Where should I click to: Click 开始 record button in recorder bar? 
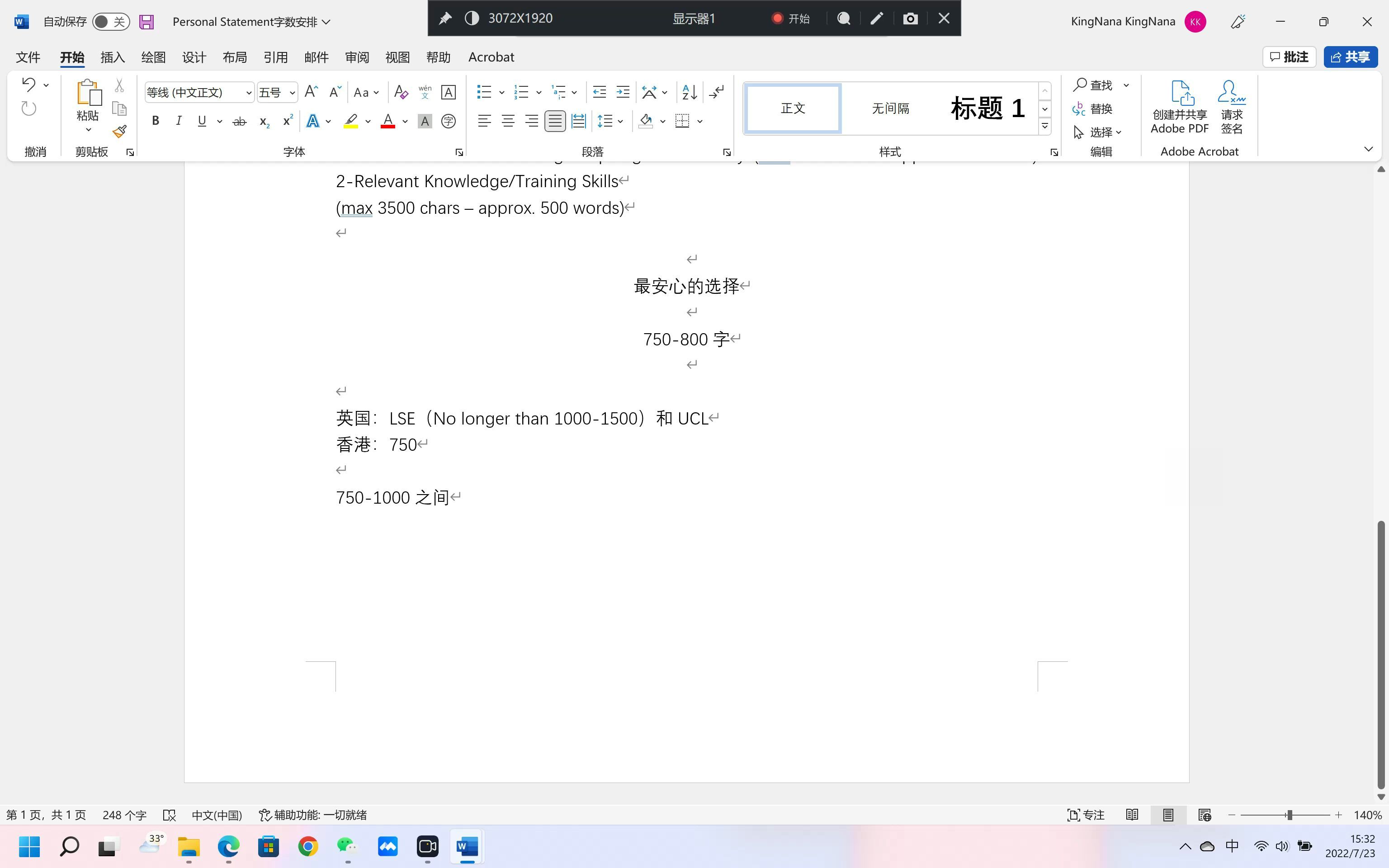point(791,19)
